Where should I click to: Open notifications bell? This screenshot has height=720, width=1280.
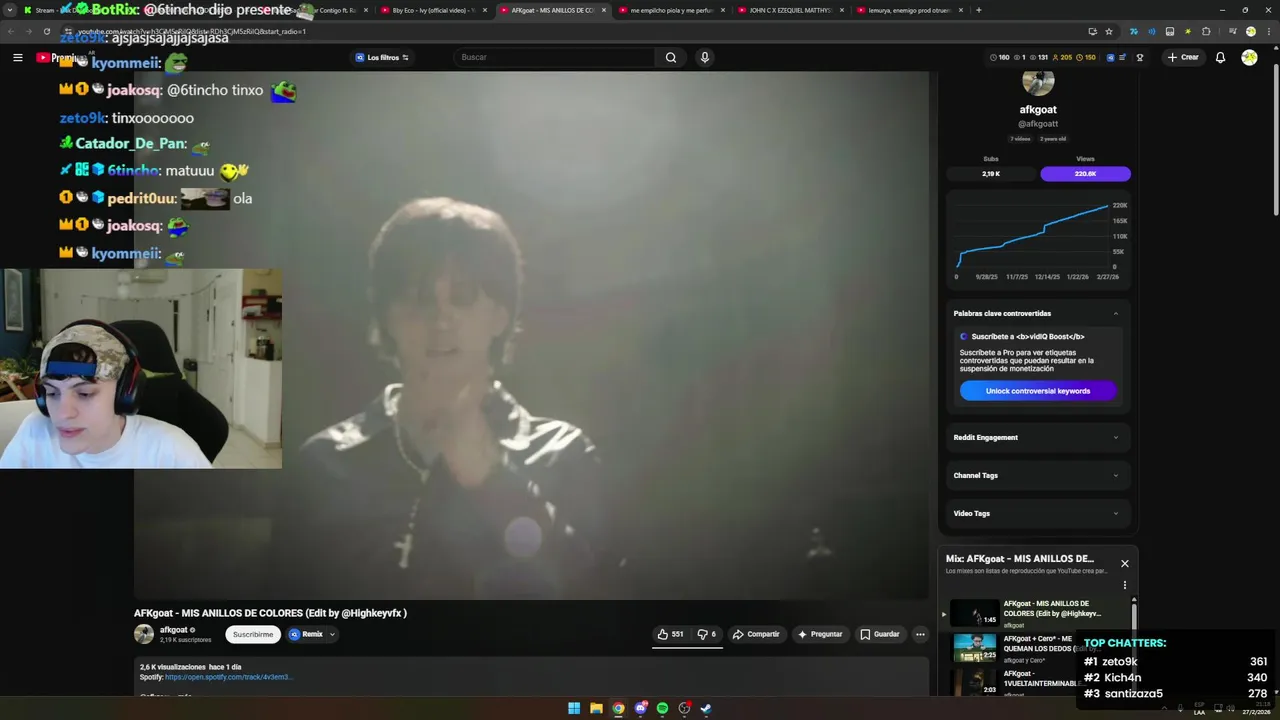click(1220, 57)
